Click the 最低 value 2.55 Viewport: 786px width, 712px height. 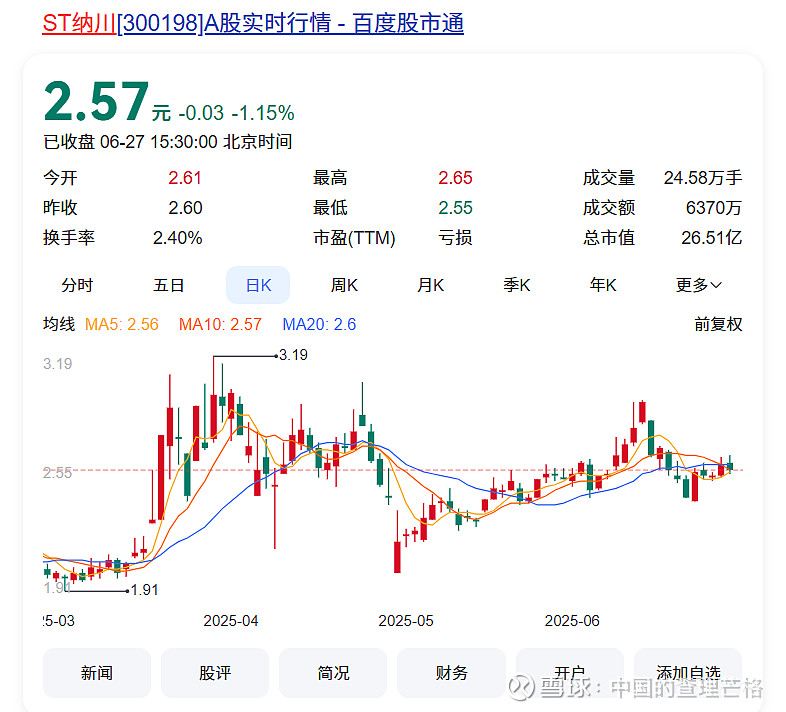455,208
